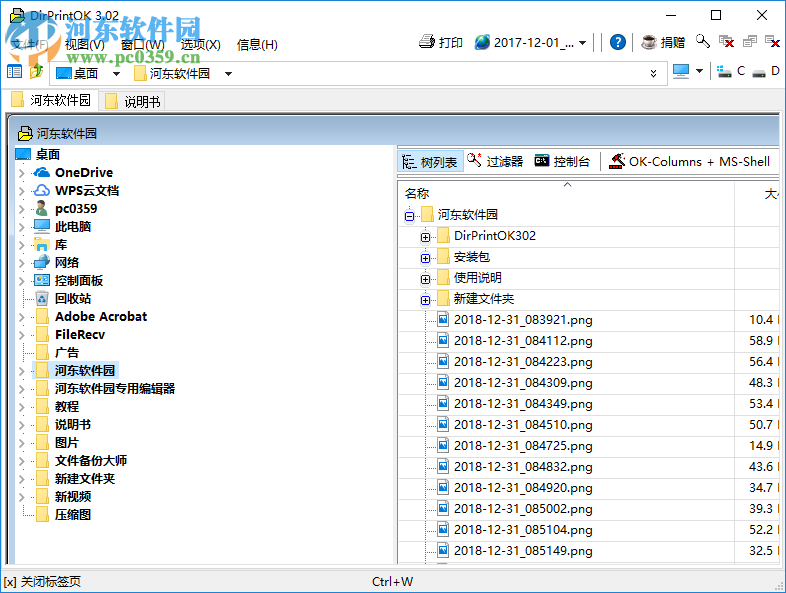This screenshot has width=786, height=593.
Task: Click the 树列表 tree list button
Action: tap(431, 162)
